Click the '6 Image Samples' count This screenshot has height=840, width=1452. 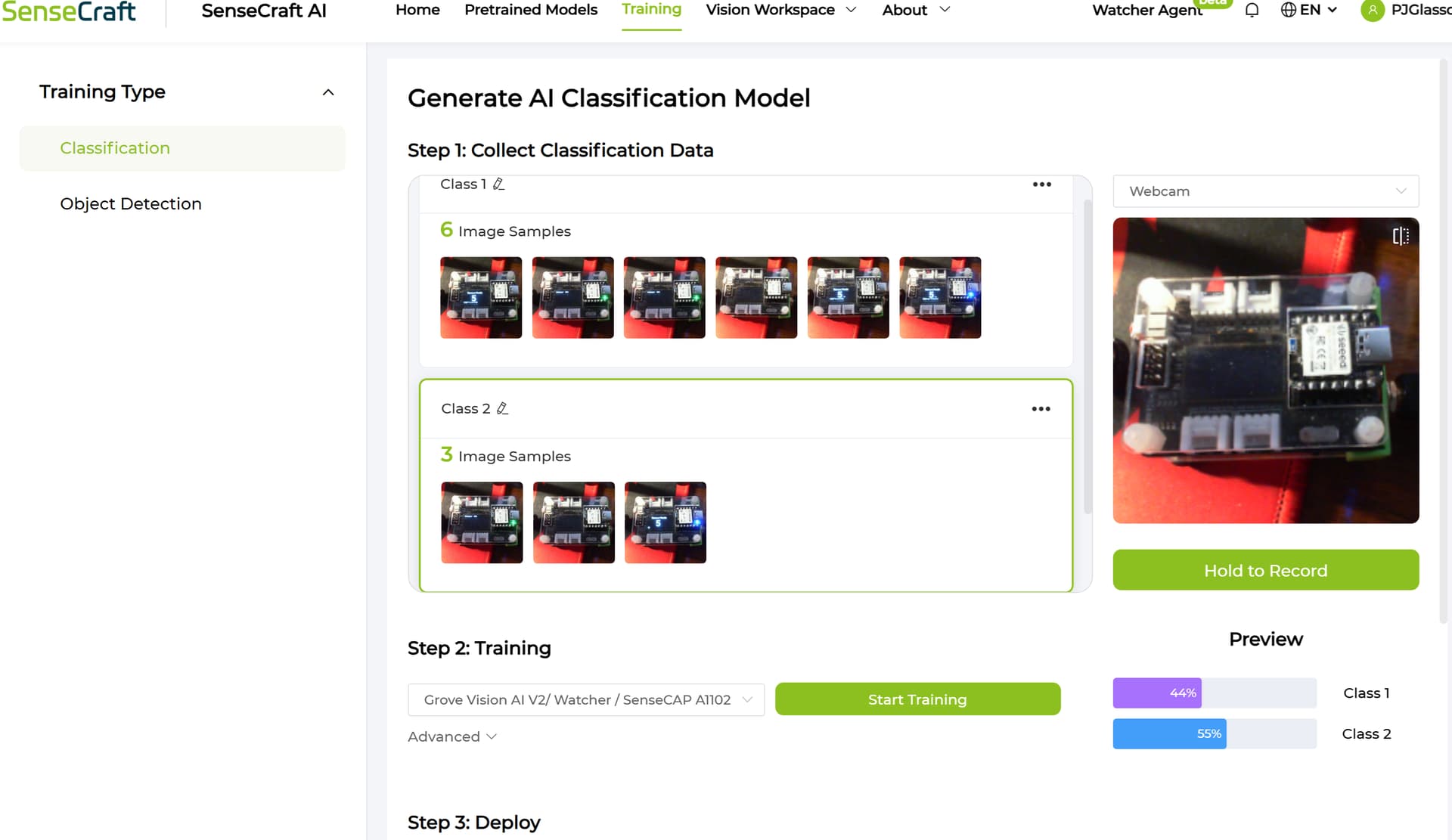505,230
